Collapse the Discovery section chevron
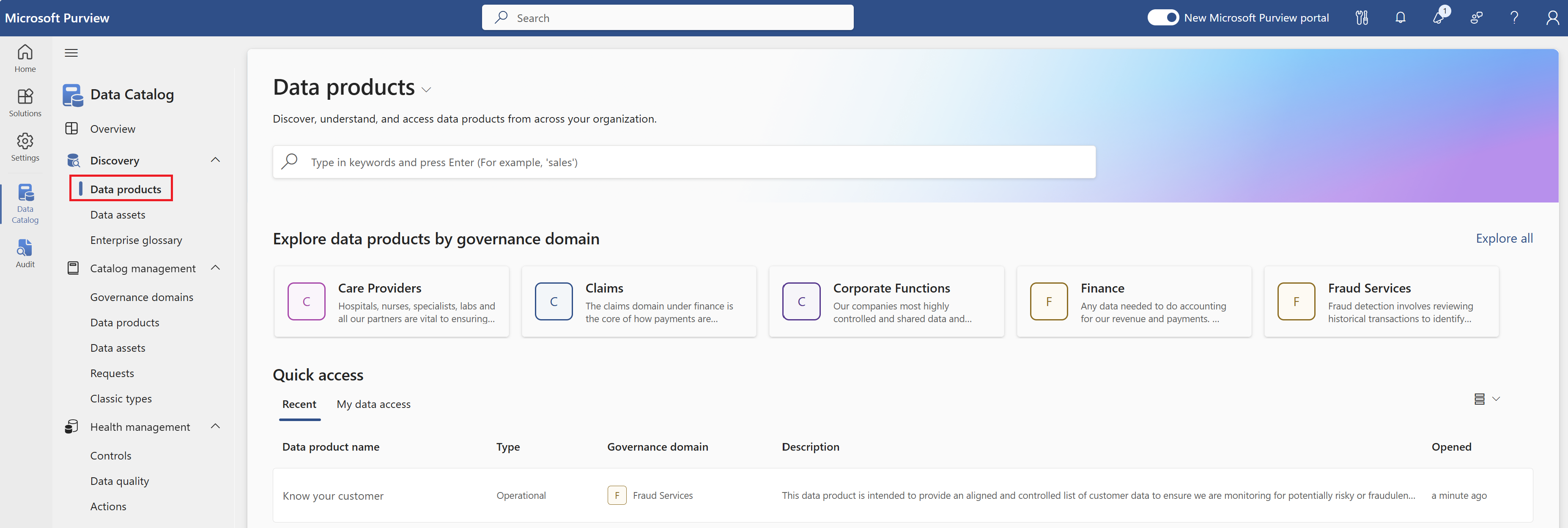The width and height of the screenshot is (1568, 528). click(215, 160)
